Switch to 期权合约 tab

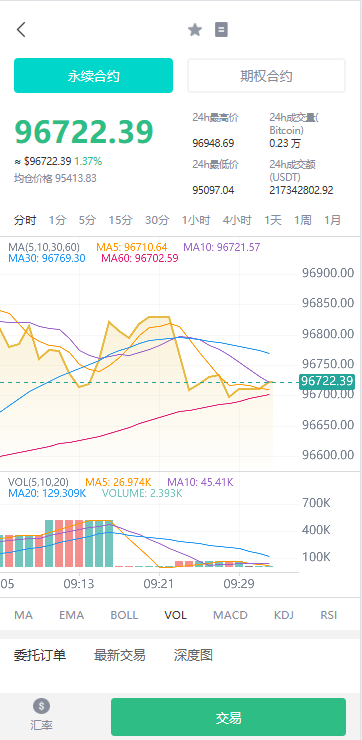267,76
